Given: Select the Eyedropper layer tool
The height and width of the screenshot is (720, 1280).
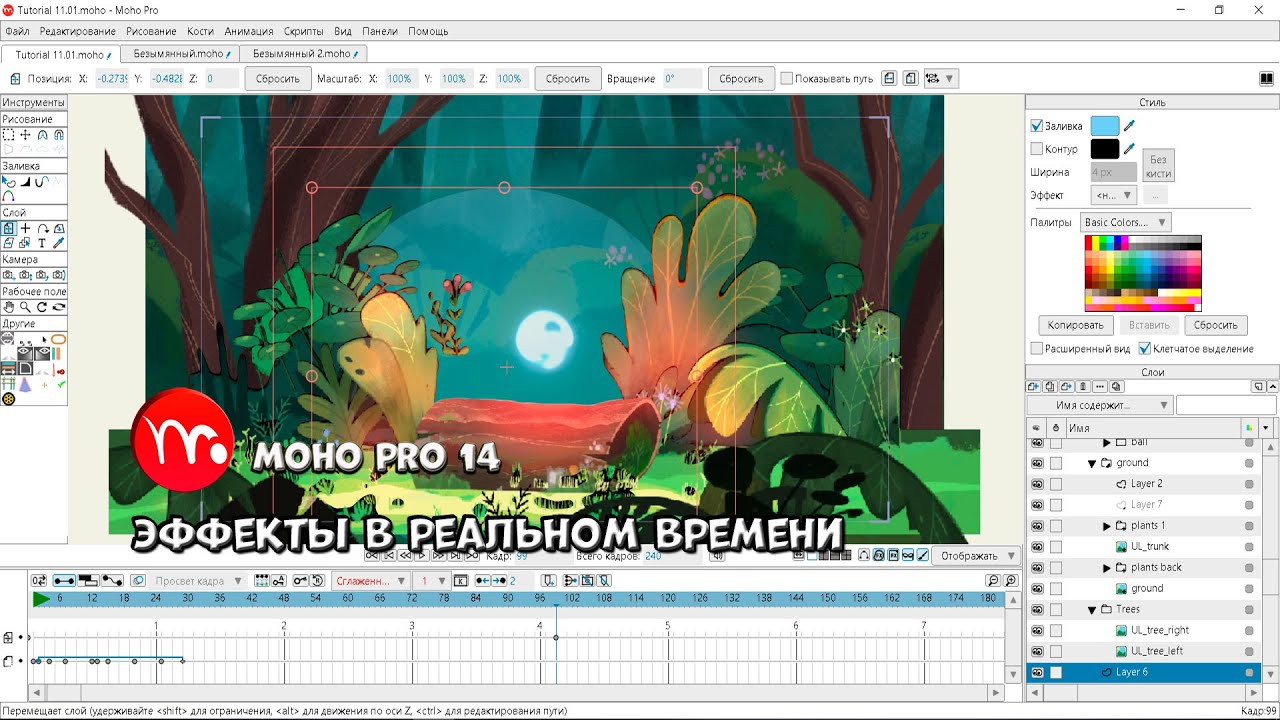Looking at the screenshot, I should coord(59,243).
